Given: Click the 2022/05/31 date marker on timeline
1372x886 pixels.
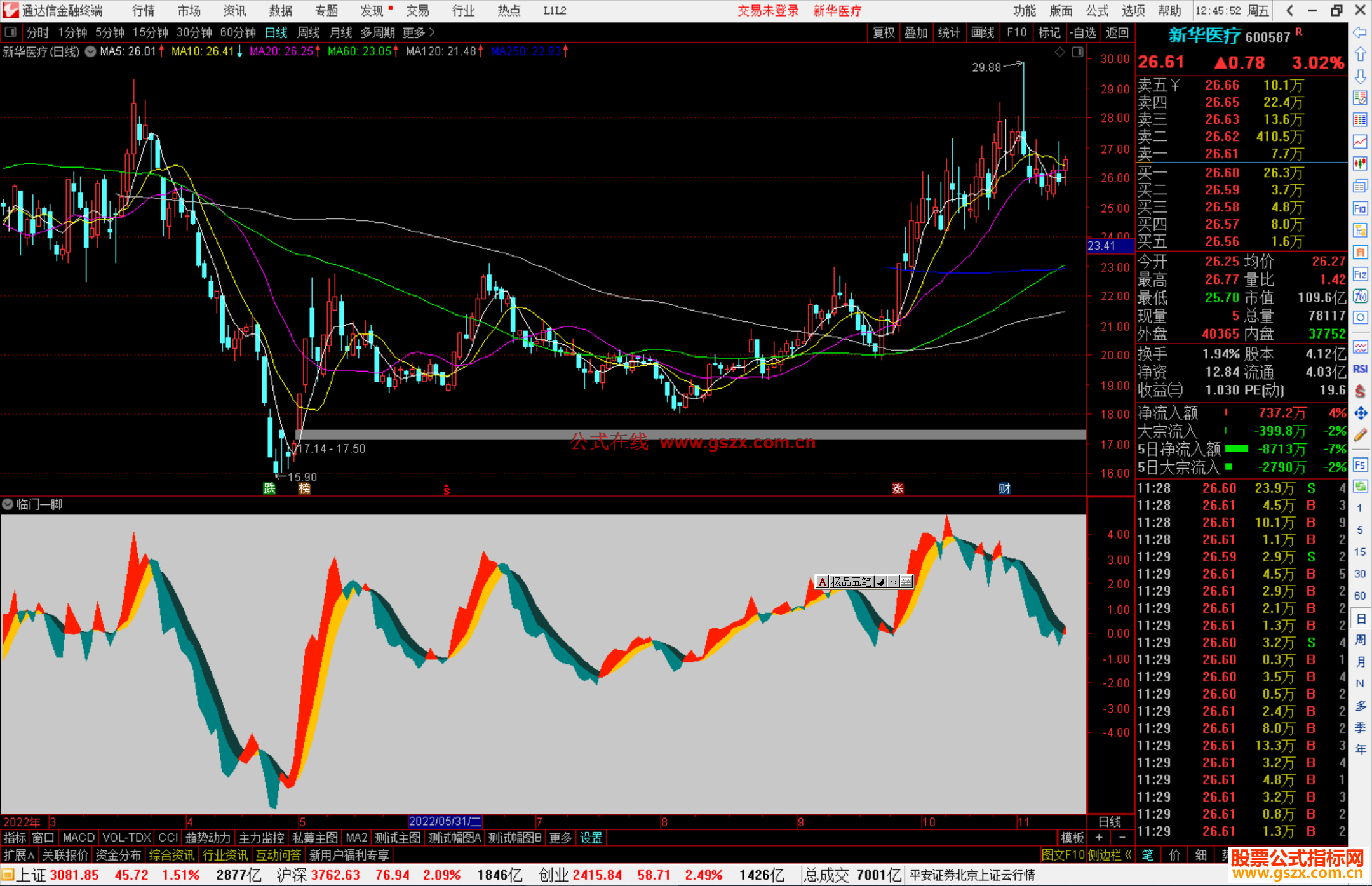Looking at the screenshot, I should tap(445, 821).
